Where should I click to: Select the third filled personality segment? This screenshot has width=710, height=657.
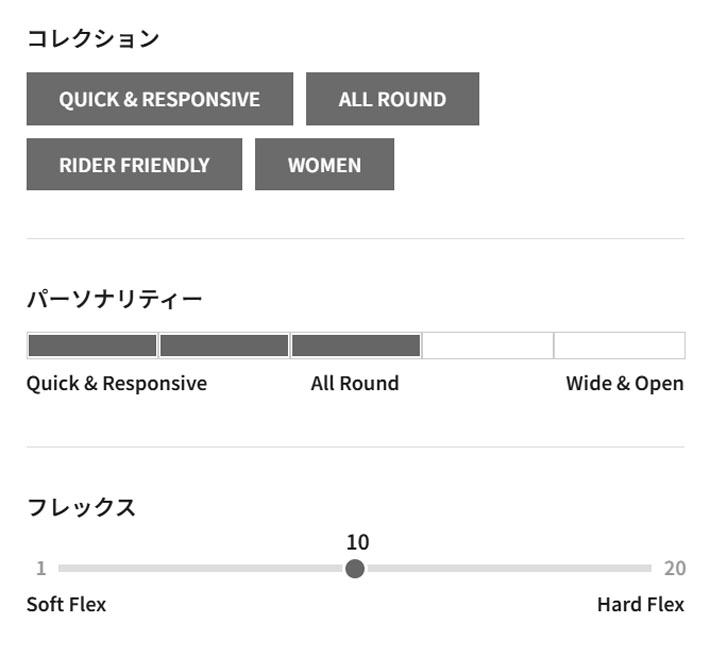pos(356,346)
